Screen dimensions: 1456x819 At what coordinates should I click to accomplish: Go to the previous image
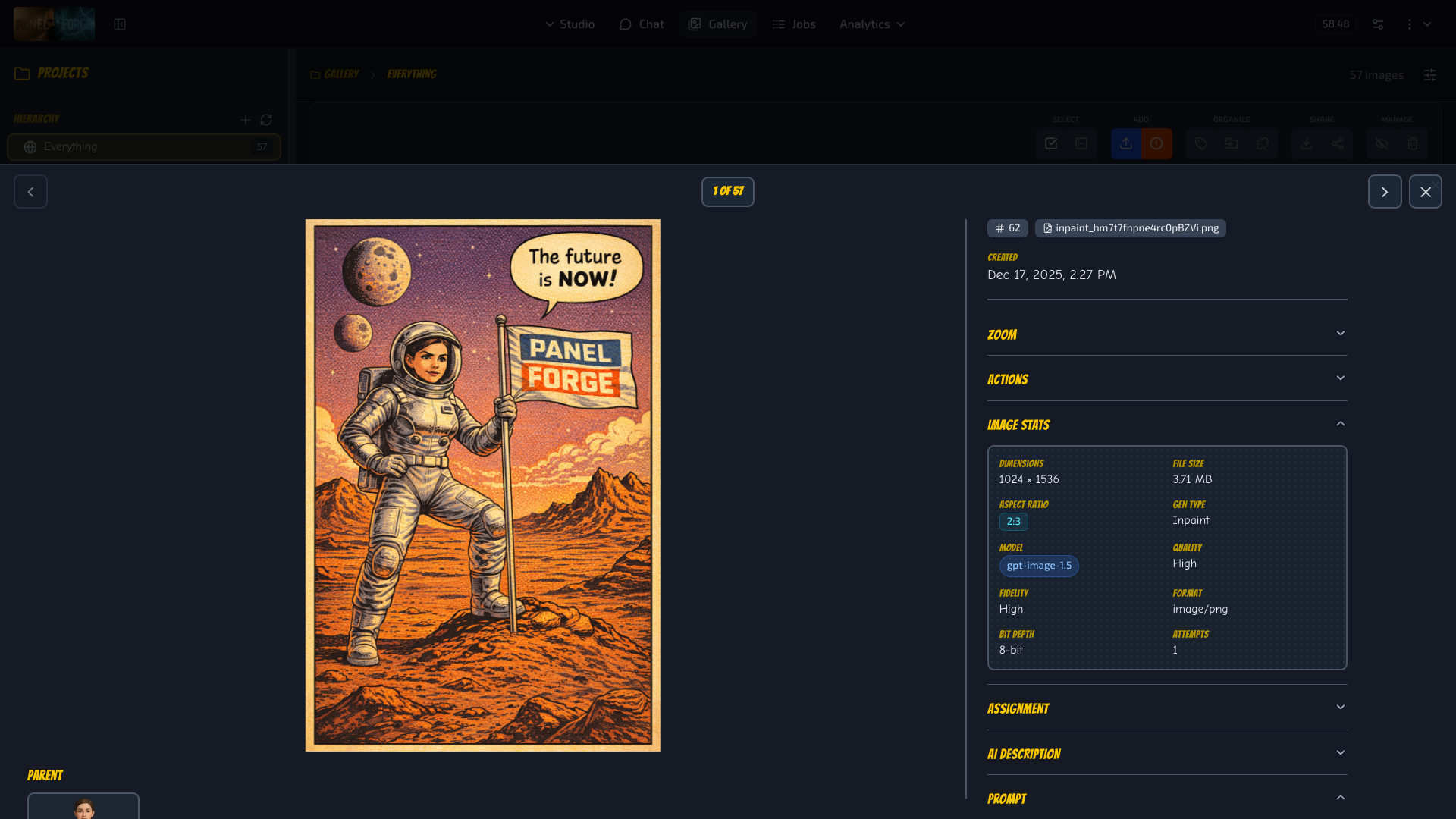(30, 192)
